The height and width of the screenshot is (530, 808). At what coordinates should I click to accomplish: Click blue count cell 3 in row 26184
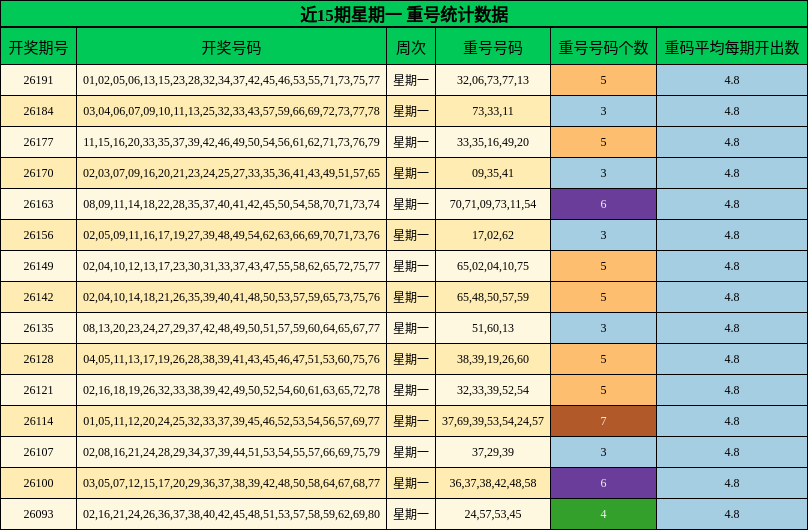(x=603, y=111)
